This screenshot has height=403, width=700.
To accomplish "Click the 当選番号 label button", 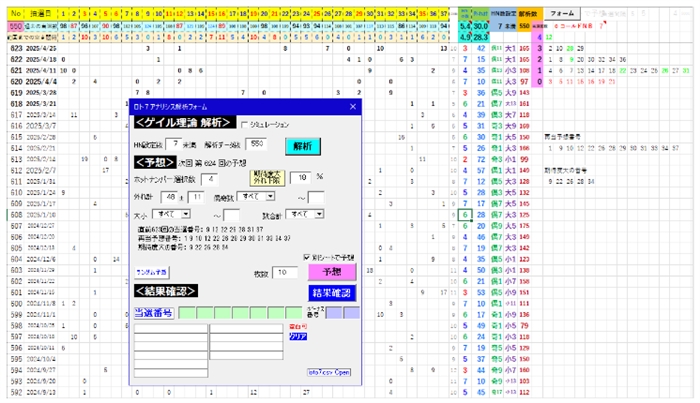I will pos(153,313).
